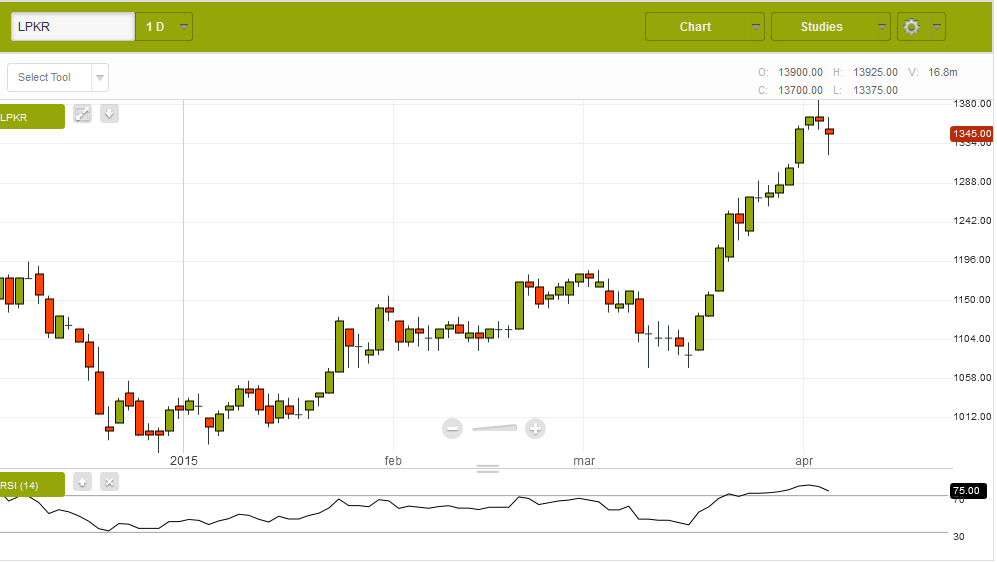Click the expand icon next to LPKR label
The width and height of the screenshot is (997, 563).
pyautogui.click(x=83, y=114)
